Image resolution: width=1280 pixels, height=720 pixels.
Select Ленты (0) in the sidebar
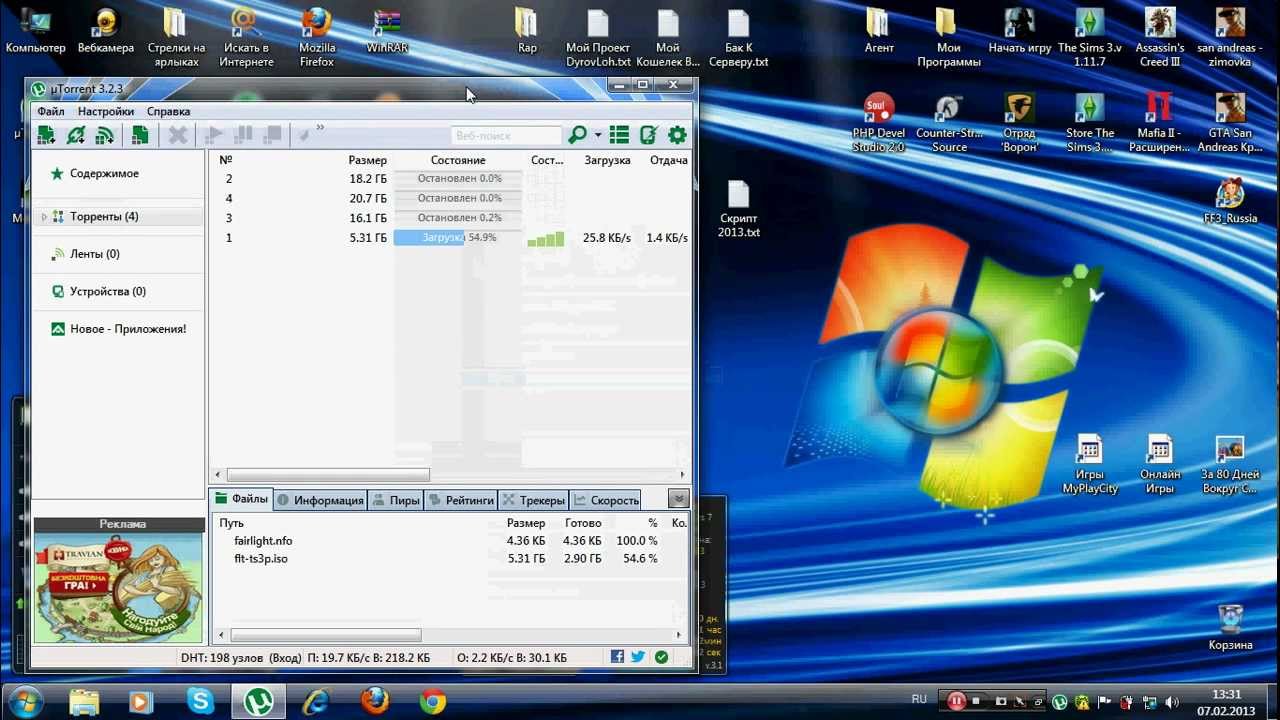click(95, 254)
